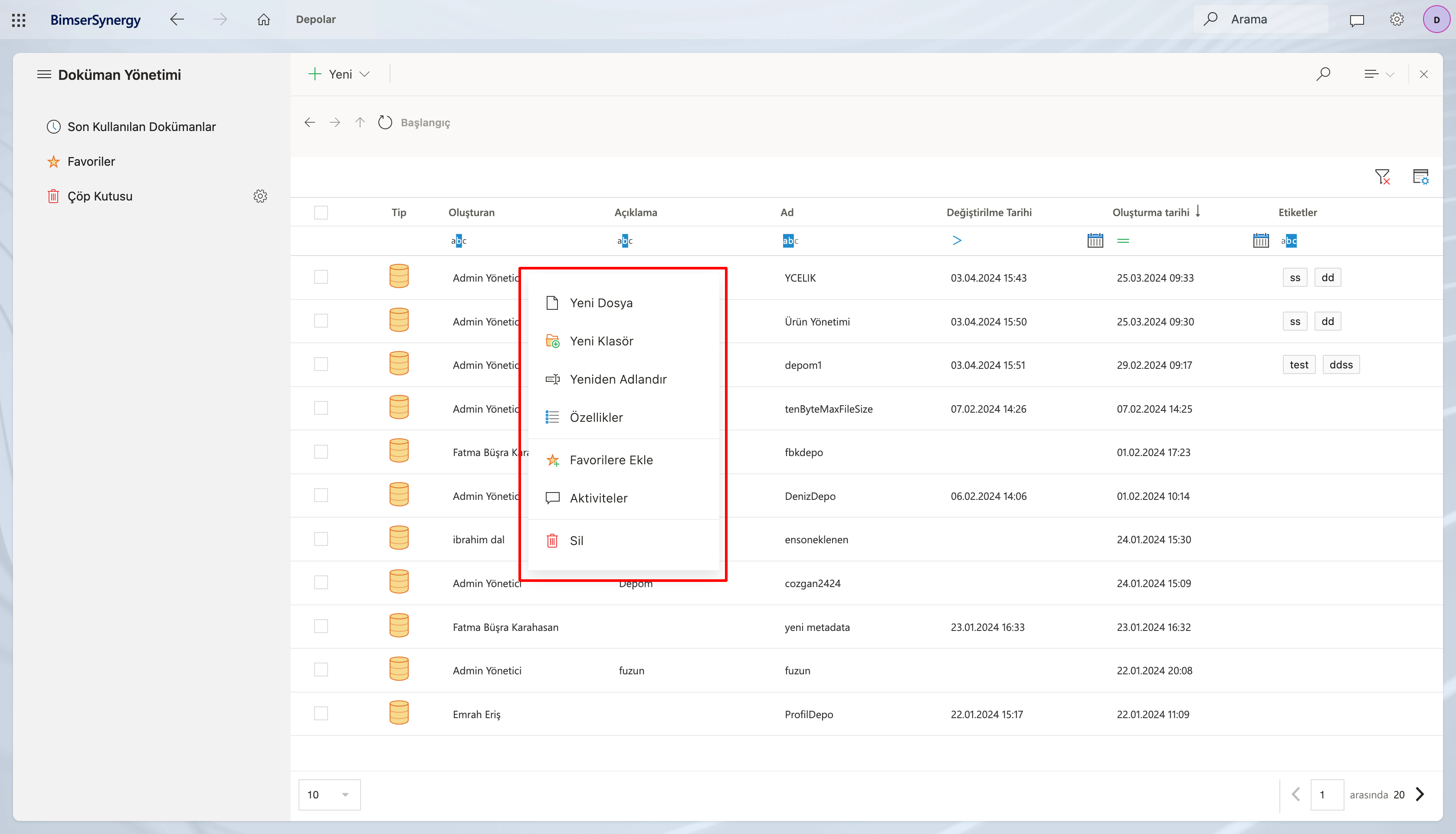The width and height of the screenshot is (1456, 834).
Task: Click the Başlangıç breadcrumb
Action: 425,122
